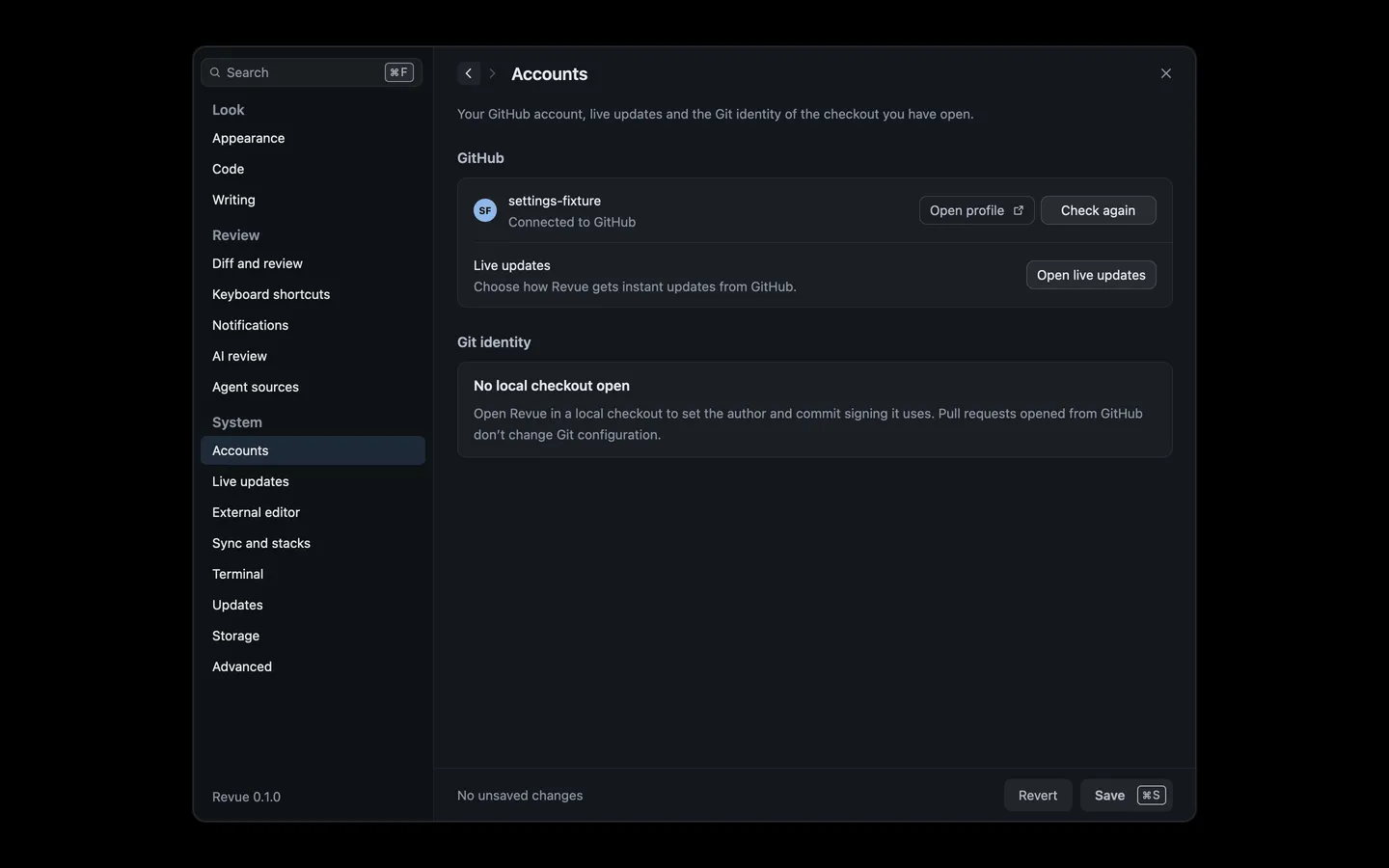Click the Connected to GitHub status text

pos(572,222)
